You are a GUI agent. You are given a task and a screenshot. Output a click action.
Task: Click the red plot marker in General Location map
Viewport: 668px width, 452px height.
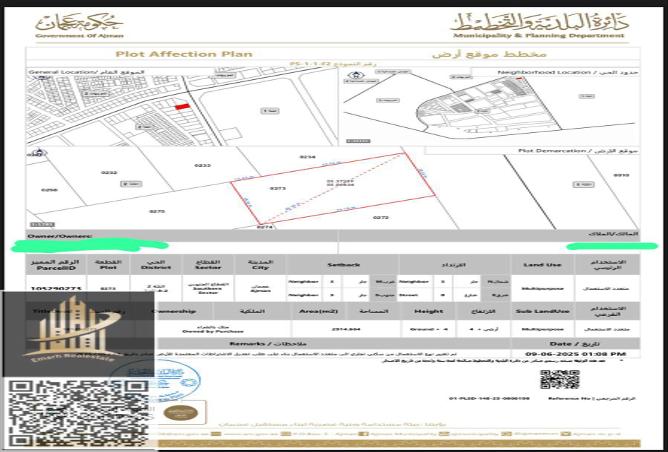point(181,107)
